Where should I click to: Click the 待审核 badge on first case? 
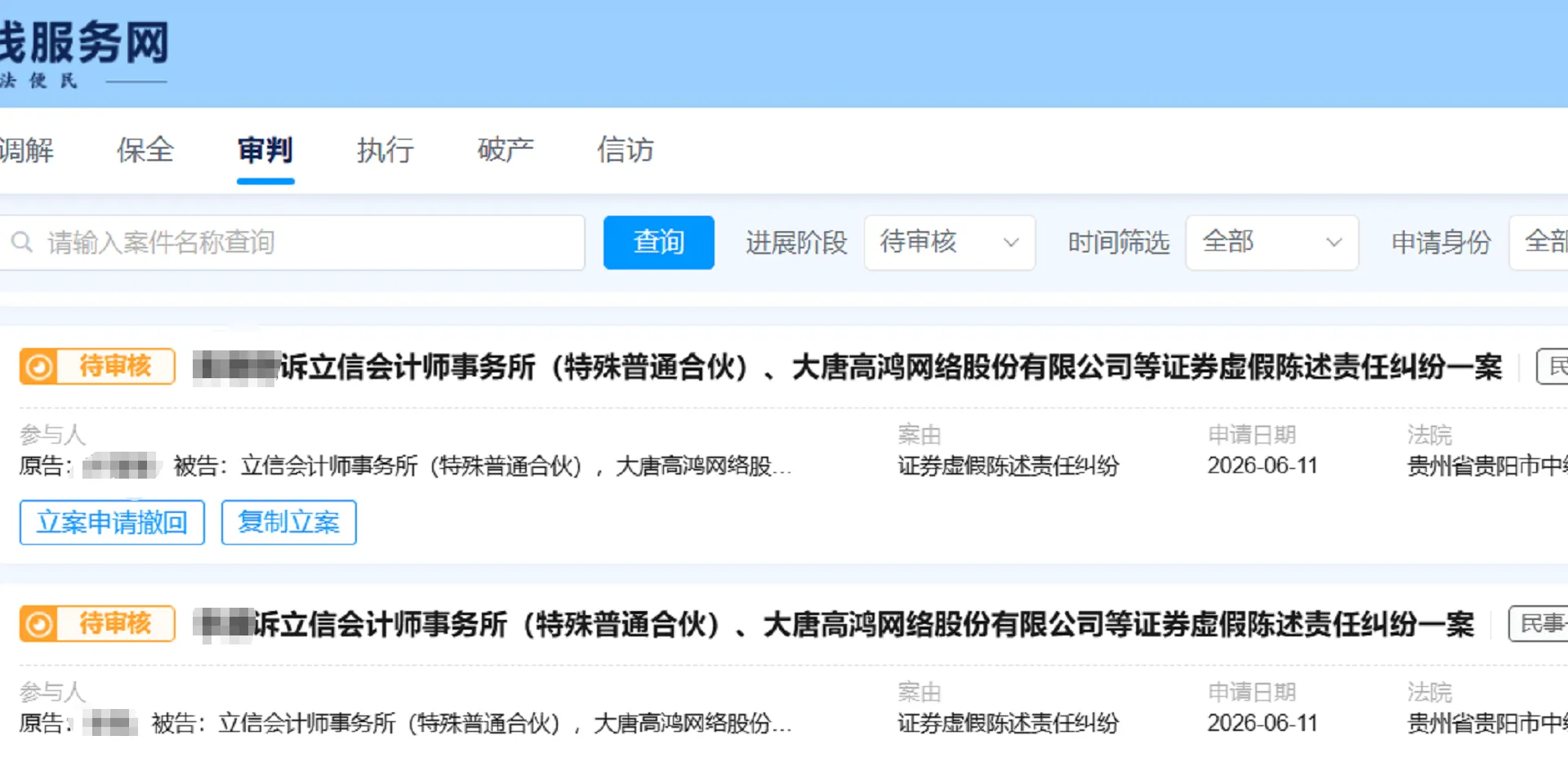(97, 366)
